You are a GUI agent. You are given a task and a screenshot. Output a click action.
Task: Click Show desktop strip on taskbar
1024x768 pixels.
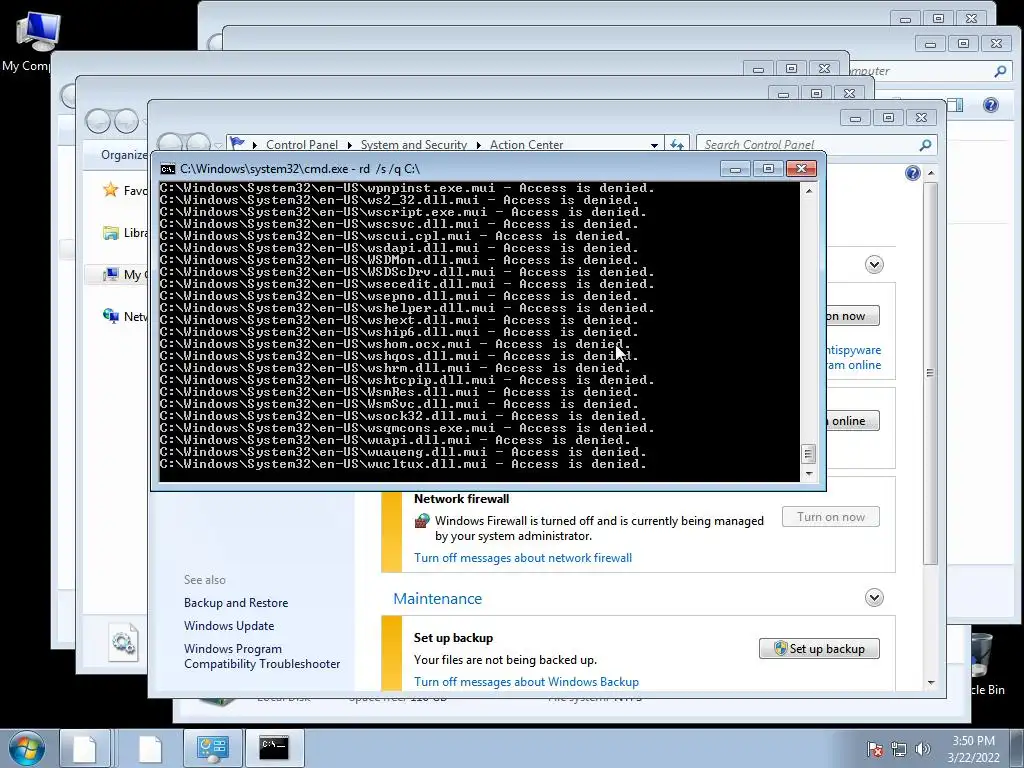click(1017, 748)
